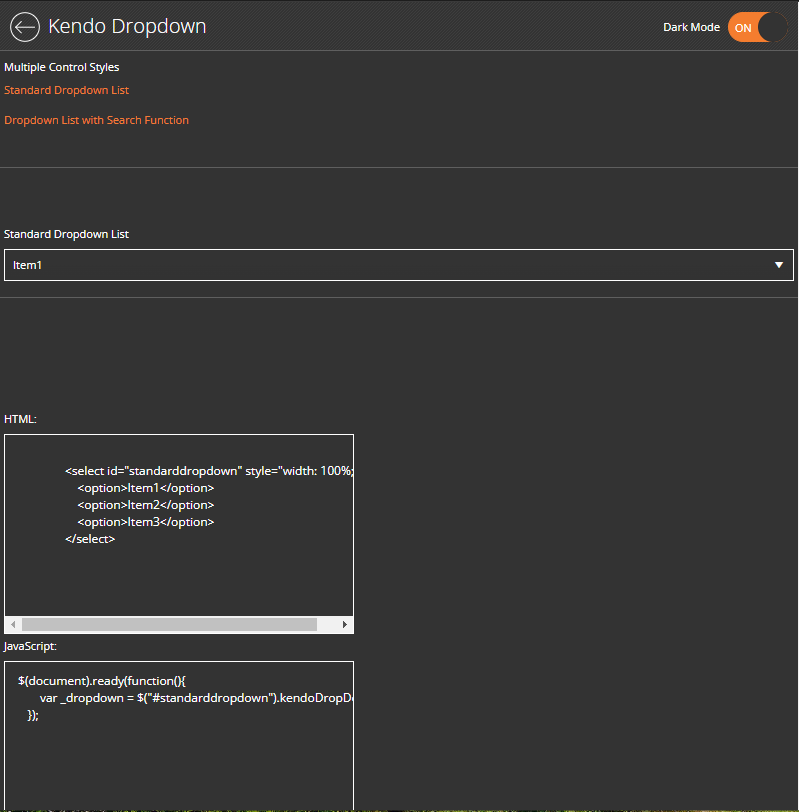799x812 pixels.
Task: Click the select id="standarddropdown" code line
Action: (209, 471)
